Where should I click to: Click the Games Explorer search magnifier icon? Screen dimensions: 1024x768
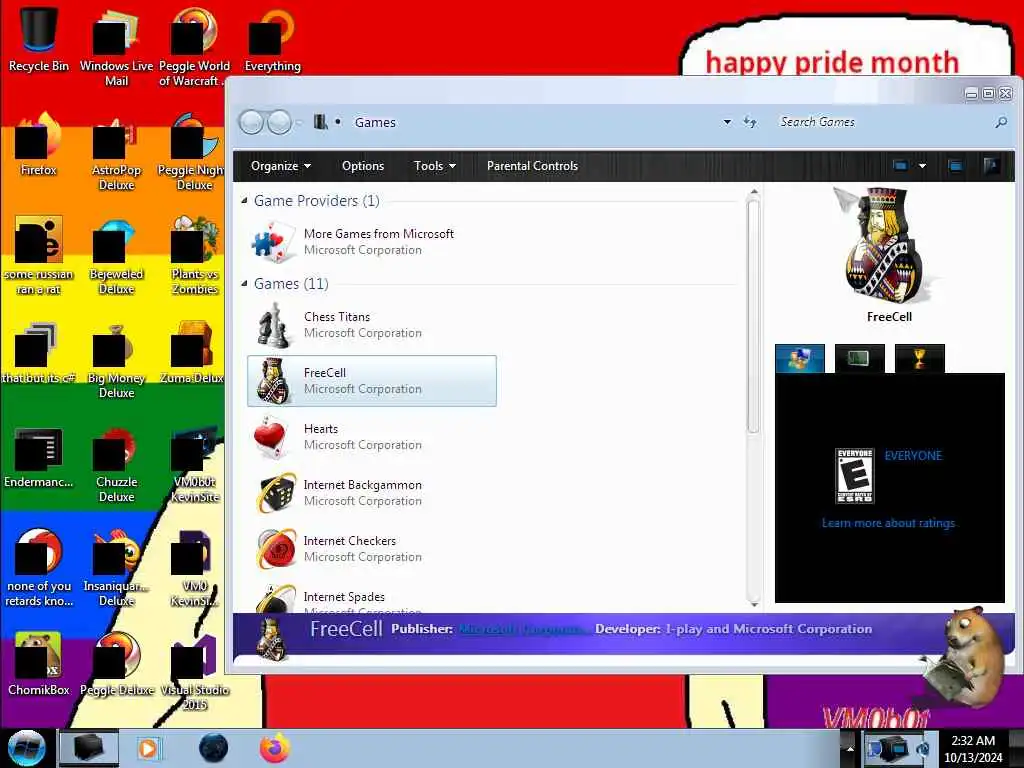(1000, 122)
